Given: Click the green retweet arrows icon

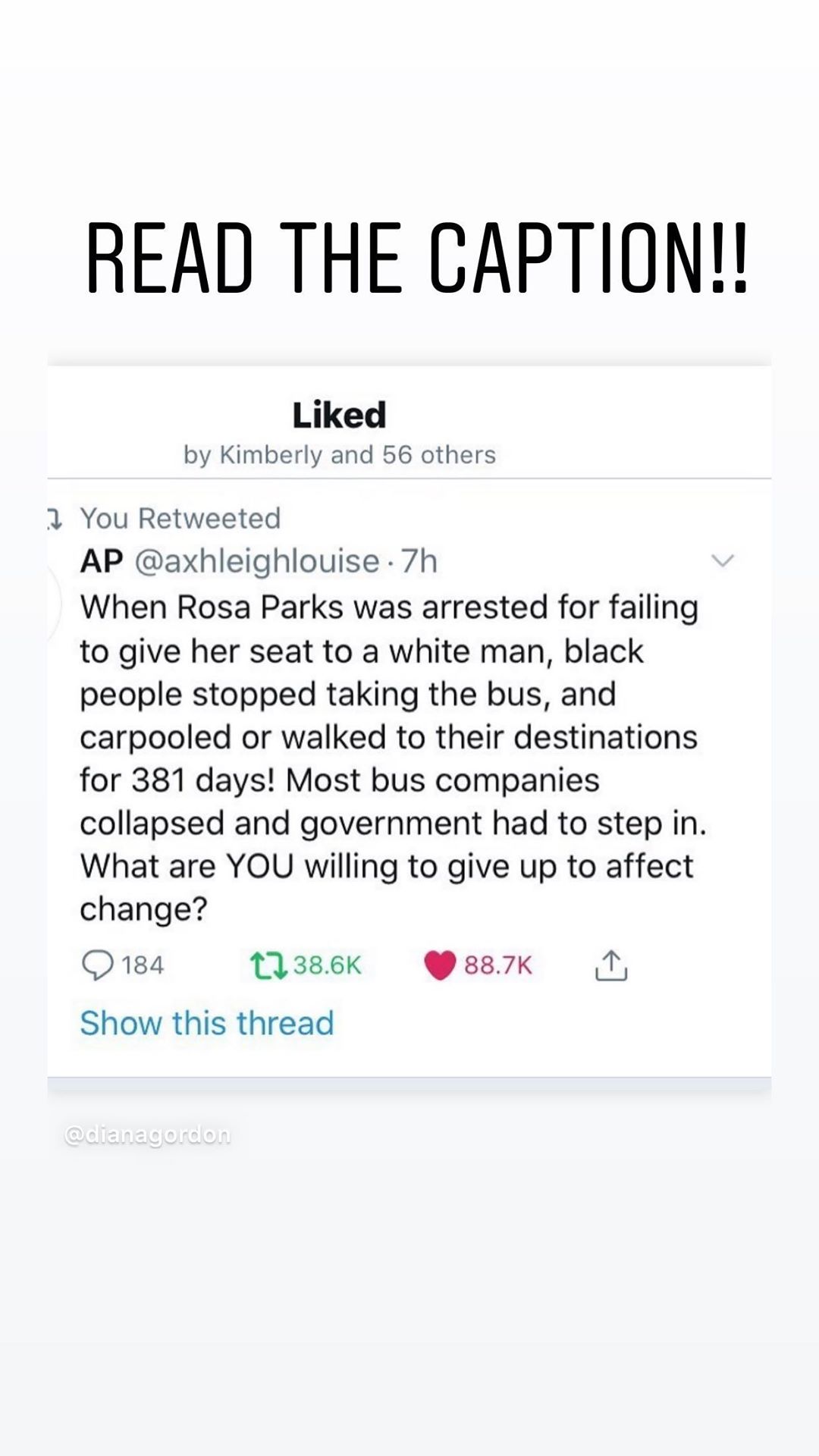Looking at the screenshot, I should pos(268,965).
